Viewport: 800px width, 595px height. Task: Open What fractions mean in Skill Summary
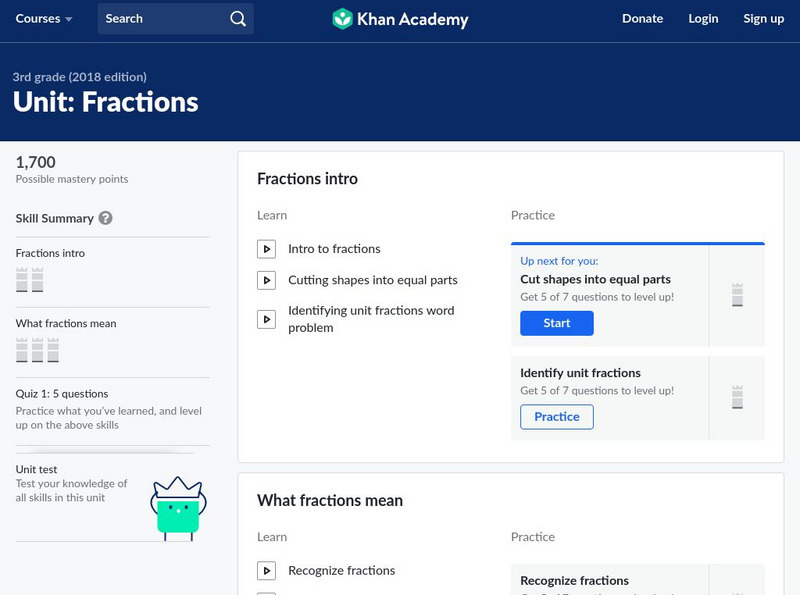coord(66,324)
